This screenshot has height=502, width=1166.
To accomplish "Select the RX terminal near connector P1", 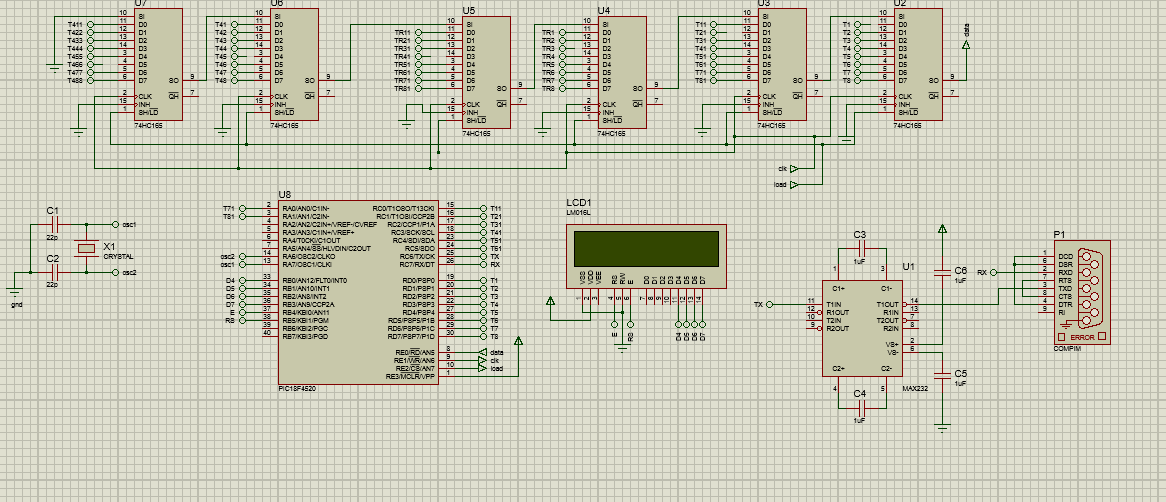I will pyautogui.click(x=992, y=272).
